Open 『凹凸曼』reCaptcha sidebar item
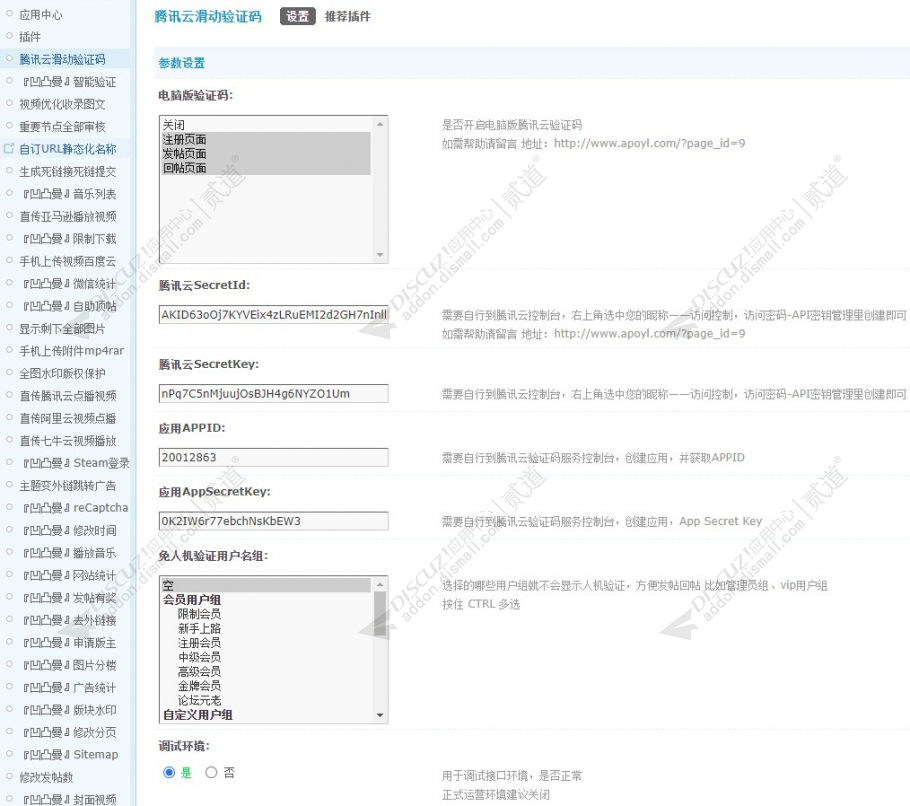The height and width of the screenshot is (806, 910). point(74,508)
